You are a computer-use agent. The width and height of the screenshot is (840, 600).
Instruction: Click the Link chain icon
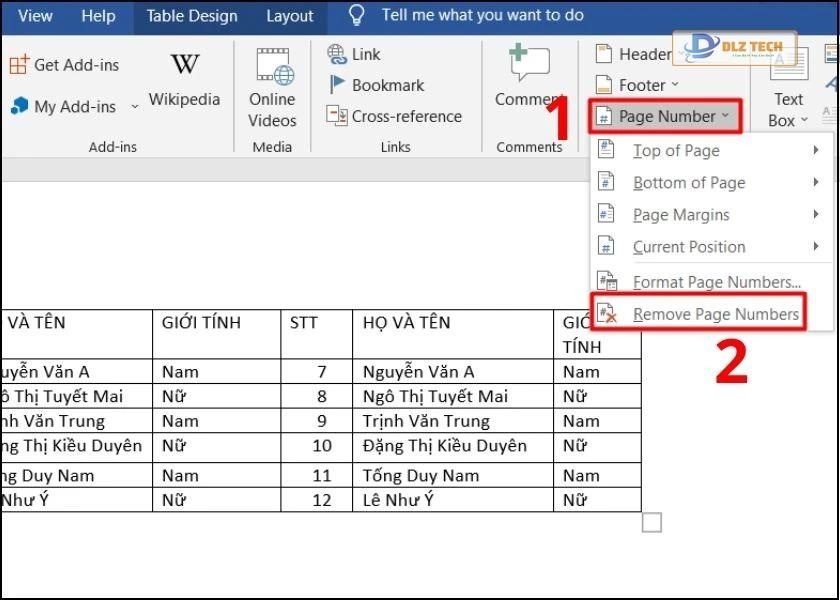[337, 54]
